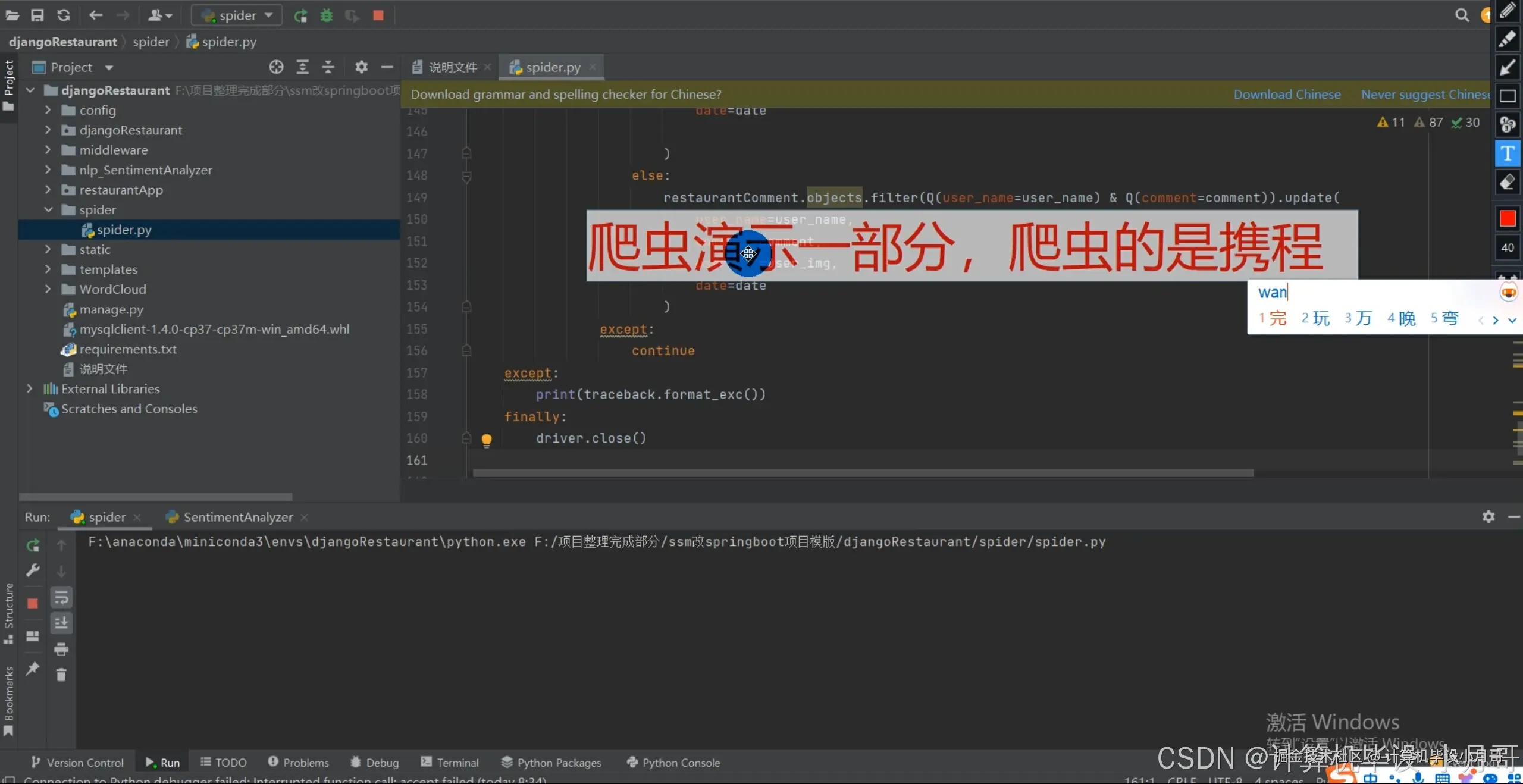Screen dimensions: 1523x784
Task: Select the Text annotation tool
Action: 1507,153
